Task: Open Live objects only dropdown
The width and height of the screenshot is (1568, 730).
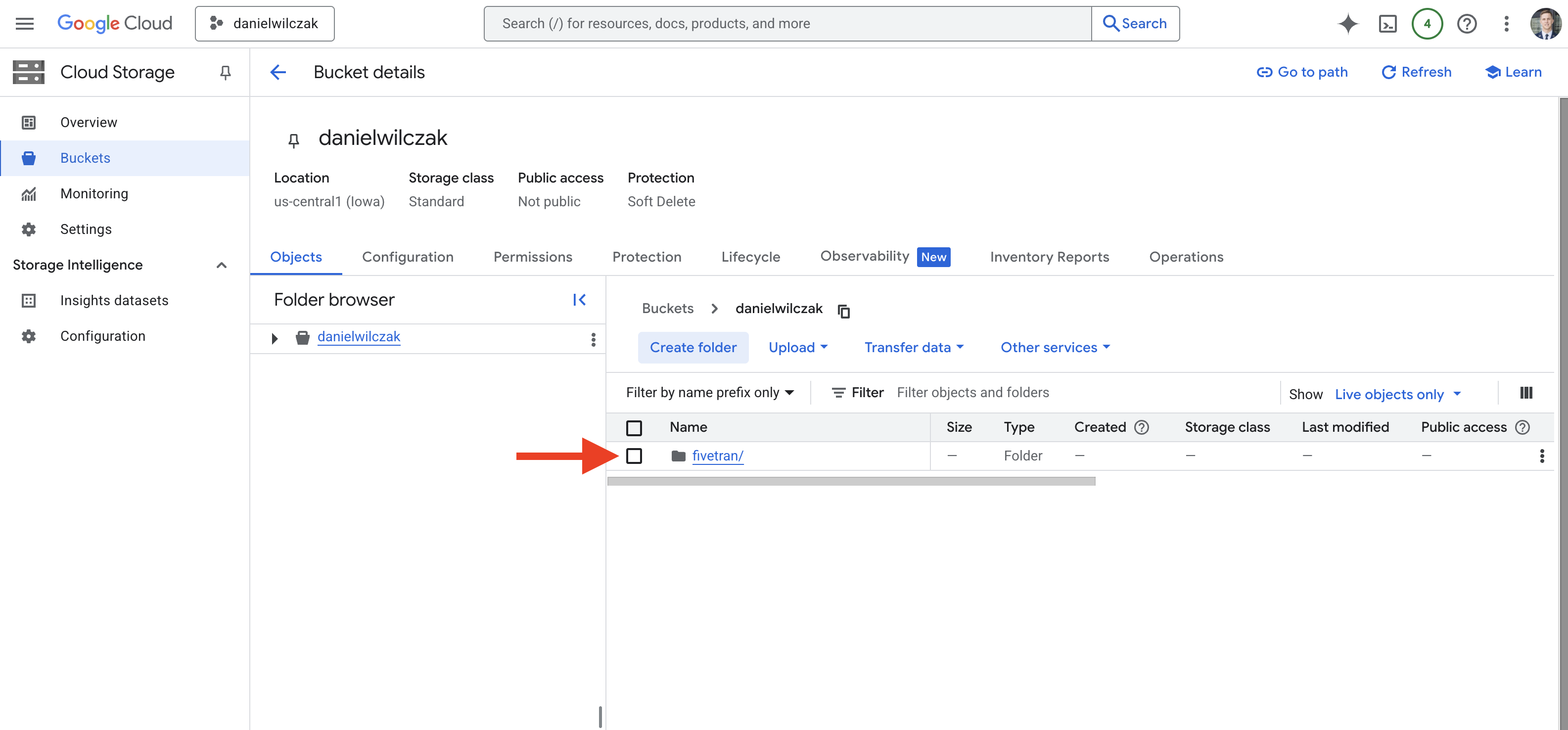Action: click(1397, 395)
